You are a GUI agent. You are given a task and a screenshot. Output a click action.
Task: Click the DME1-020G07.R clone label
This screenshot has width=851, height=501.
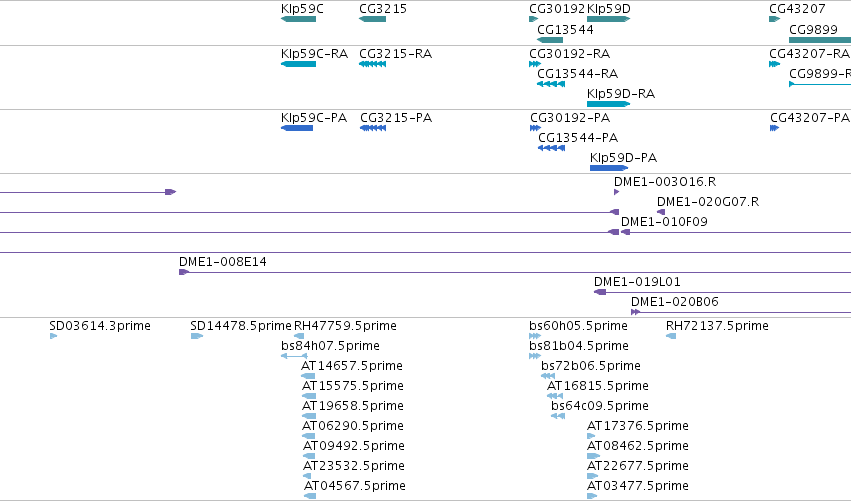coord(708,201)
